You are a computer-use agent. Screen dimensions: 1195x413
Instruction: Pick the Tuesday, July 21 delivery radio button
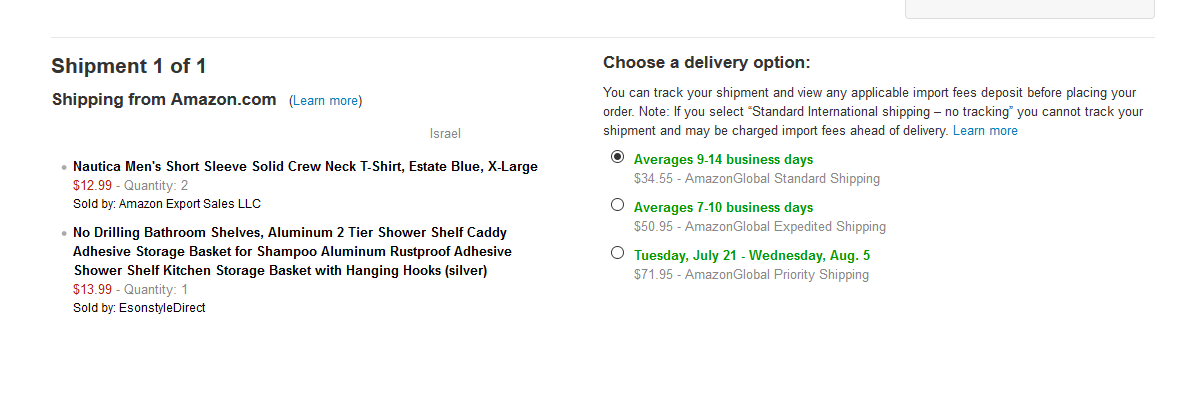(x=617, y=253)
